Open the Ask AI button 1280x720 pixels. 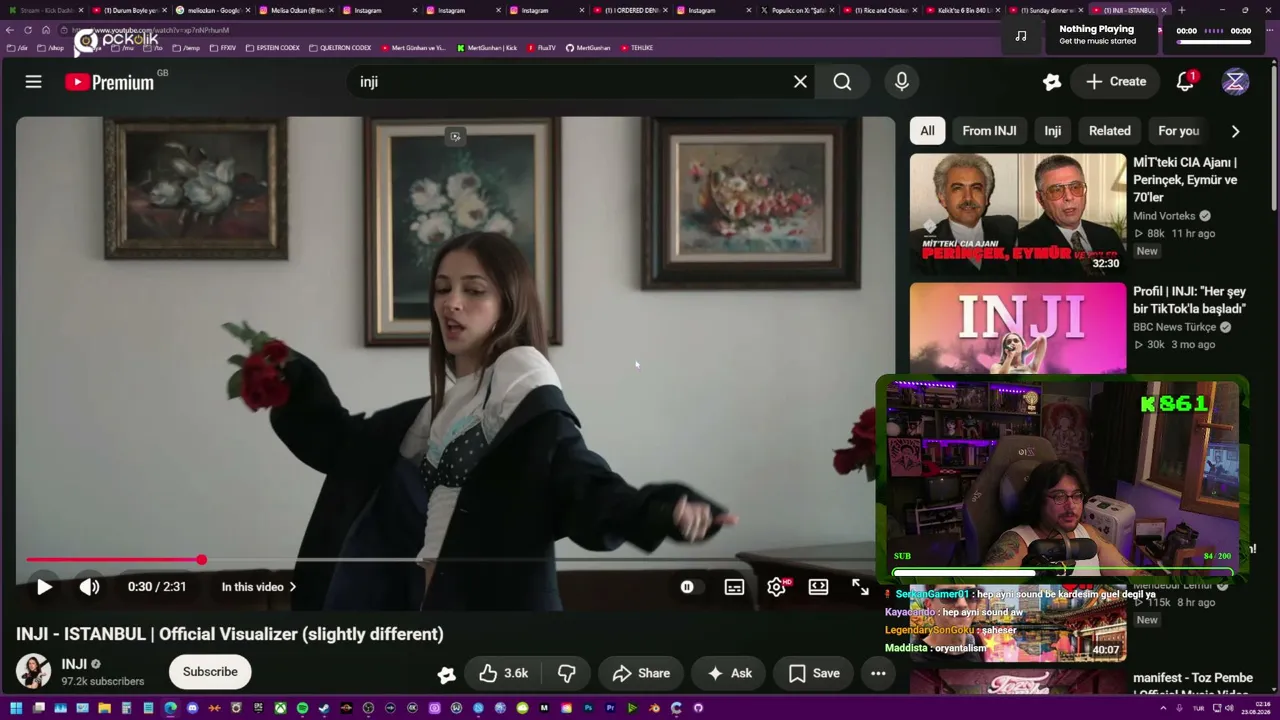pyautogui.click(x=729, y=674)
